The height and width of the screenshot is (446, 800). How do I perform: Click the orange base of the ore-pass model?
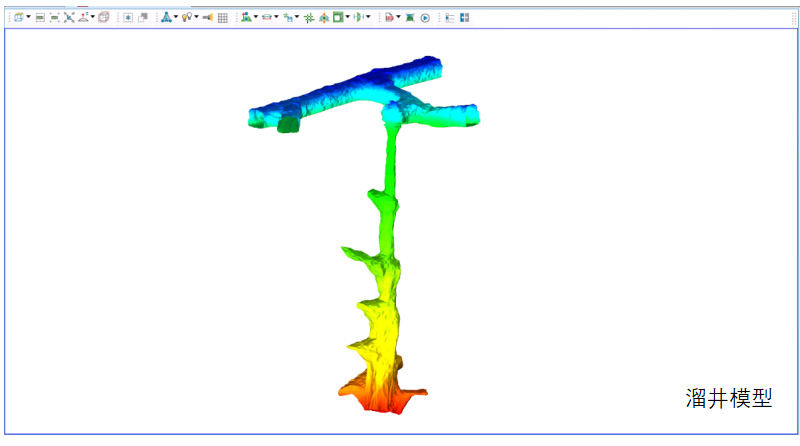(x=383, y=395)
